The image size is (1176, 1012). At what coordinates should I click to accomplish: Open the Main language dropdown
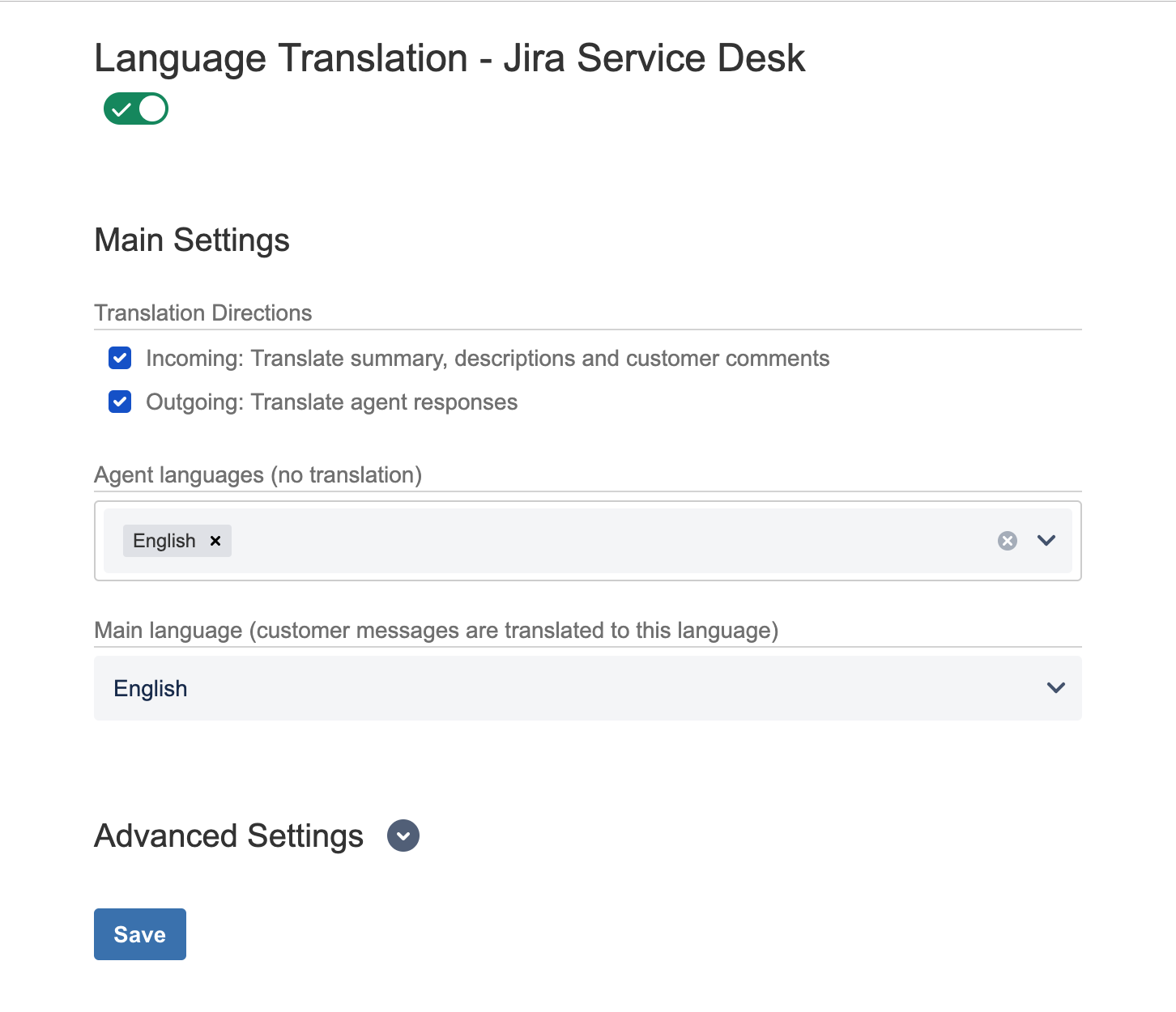point(588,688)
